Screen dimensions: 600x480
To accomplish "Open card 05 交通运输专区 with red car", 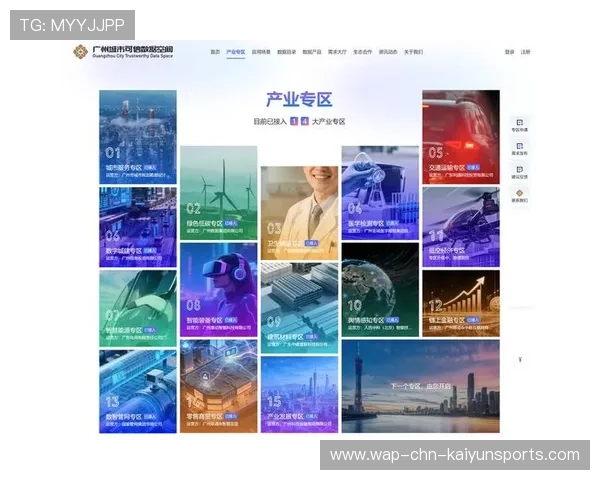I will pos(461,137).
